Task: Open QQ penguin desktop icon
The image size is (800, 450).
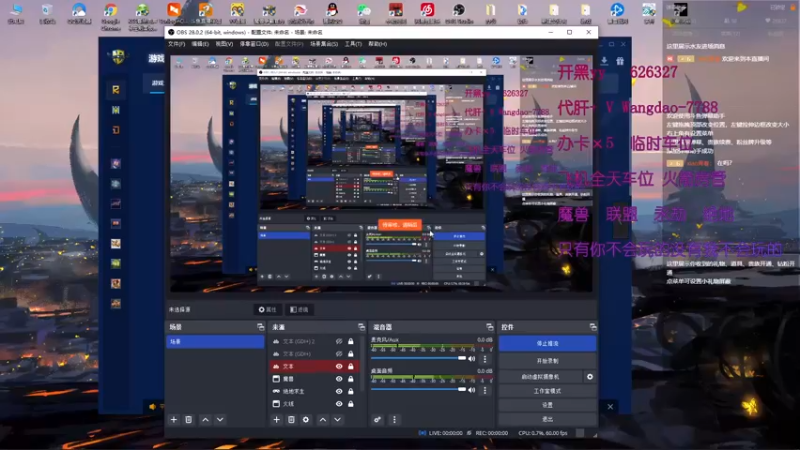Action: coord(332,14)
